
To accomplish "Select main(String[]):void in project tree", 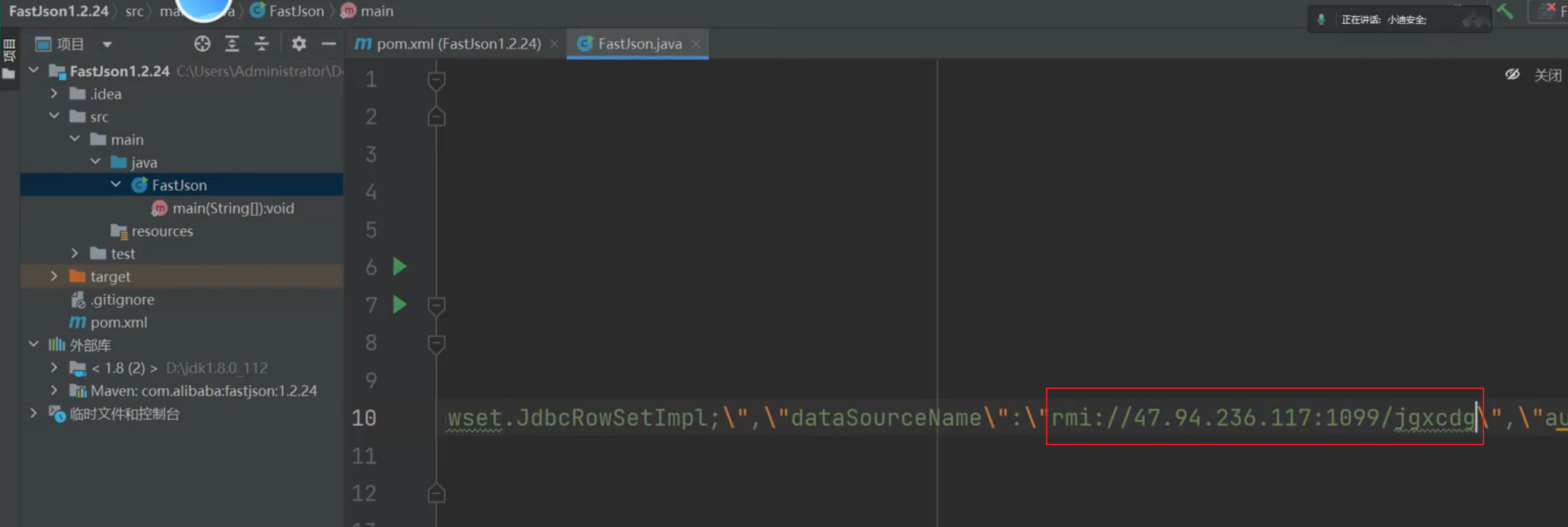I will [233, 208].
